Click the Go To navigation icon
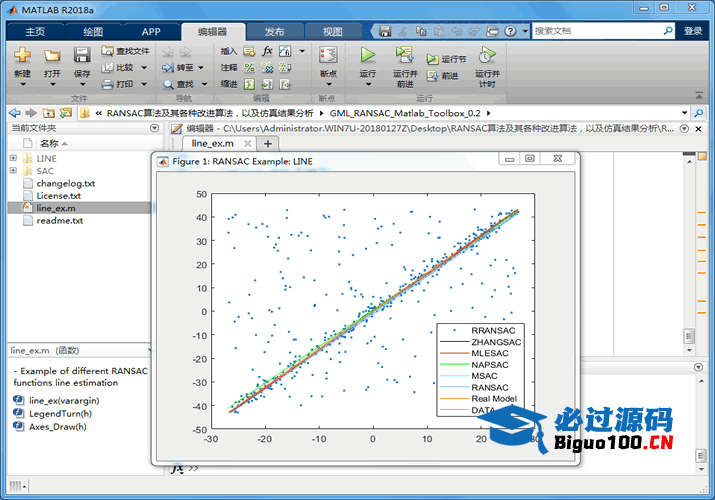 [168, 67]
